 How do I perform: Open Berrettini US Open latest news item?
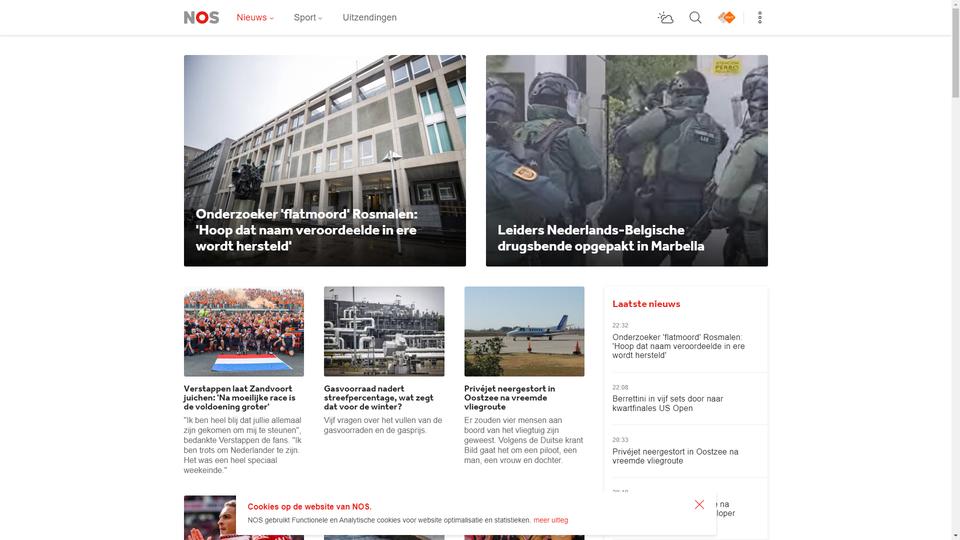pyautogui.click(x=668, y=403)
